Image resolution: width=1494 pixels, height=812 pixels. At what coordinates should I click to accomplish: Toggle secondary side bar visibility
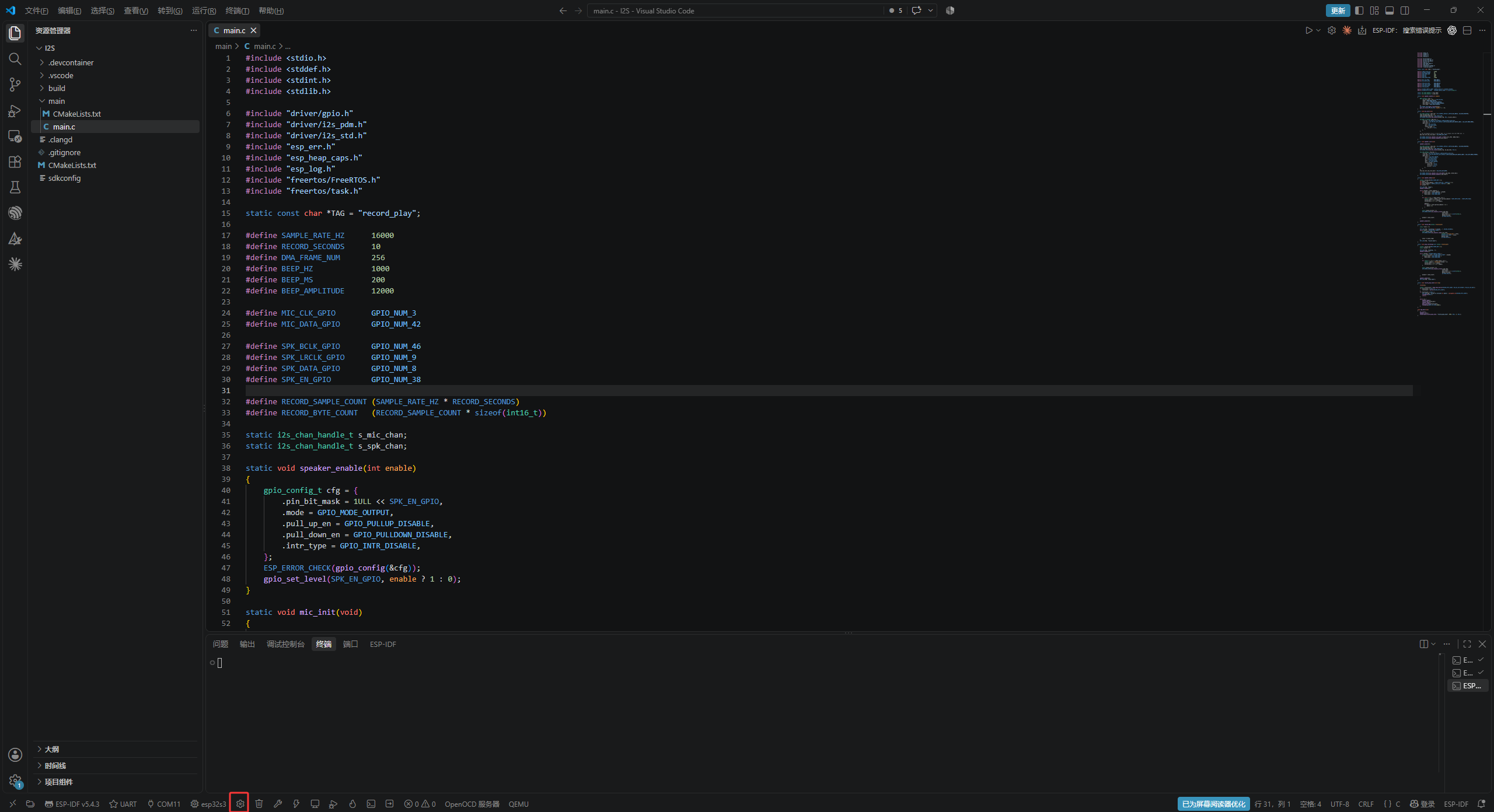[1405, 10]
